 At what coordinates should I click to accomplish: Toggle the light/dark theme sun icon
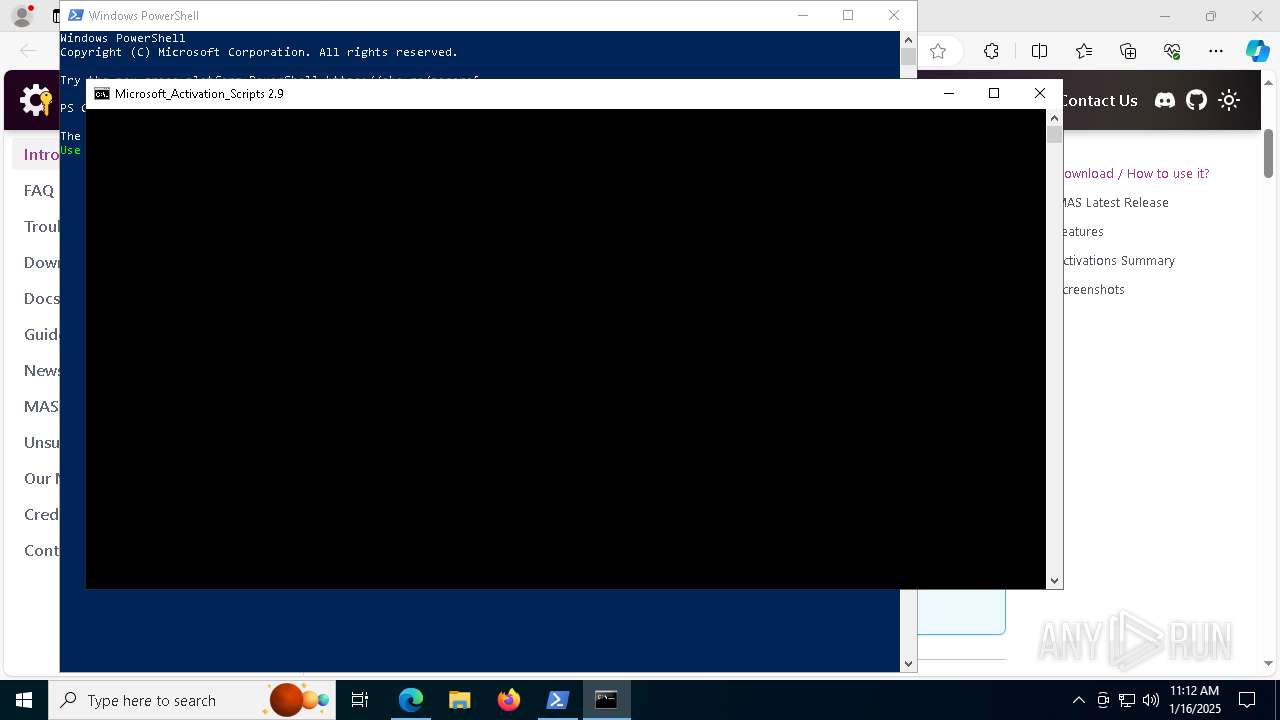click(1229, 100)
